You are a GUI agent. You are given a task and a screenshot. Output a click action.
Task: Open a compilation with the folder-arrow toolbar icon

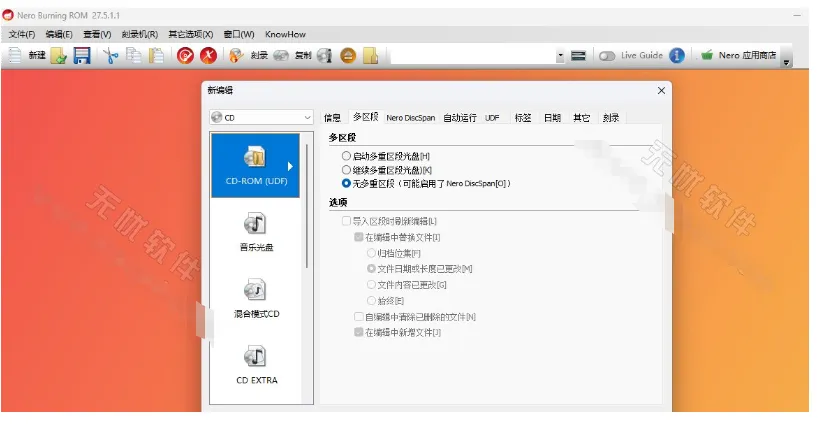[x=59, y=55]
